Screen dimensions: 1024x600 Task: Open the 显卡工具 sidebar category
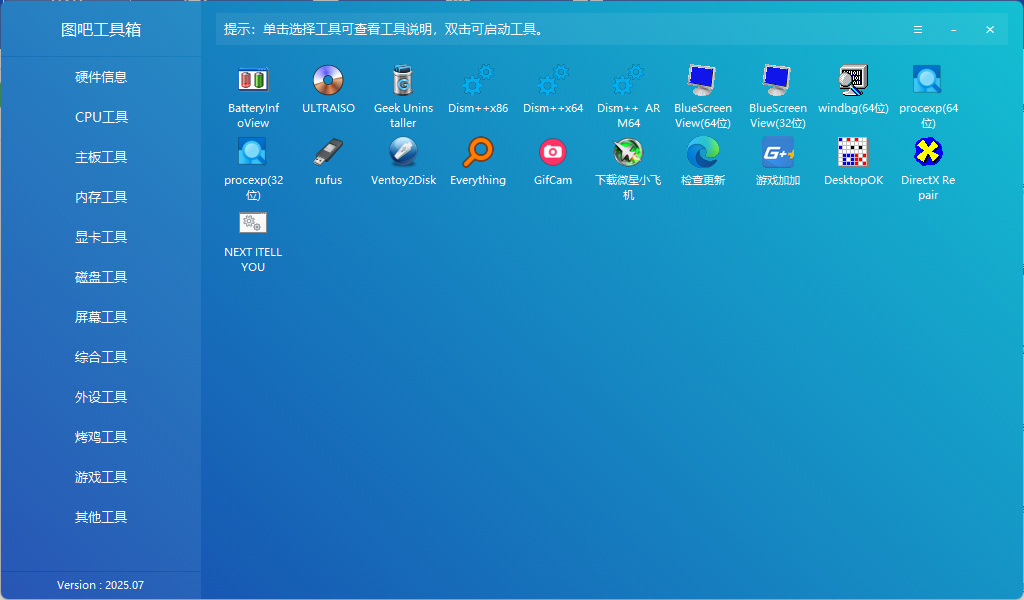(x=101, y=237)
